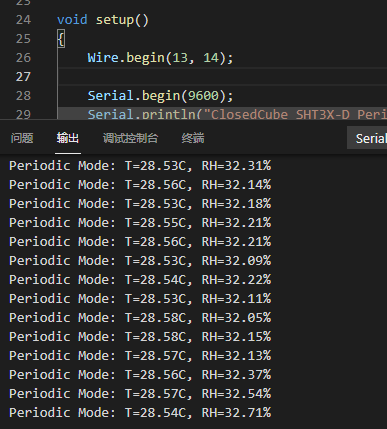
Task: Click output line RH=32.11%
Action: (x=140, y=299)
